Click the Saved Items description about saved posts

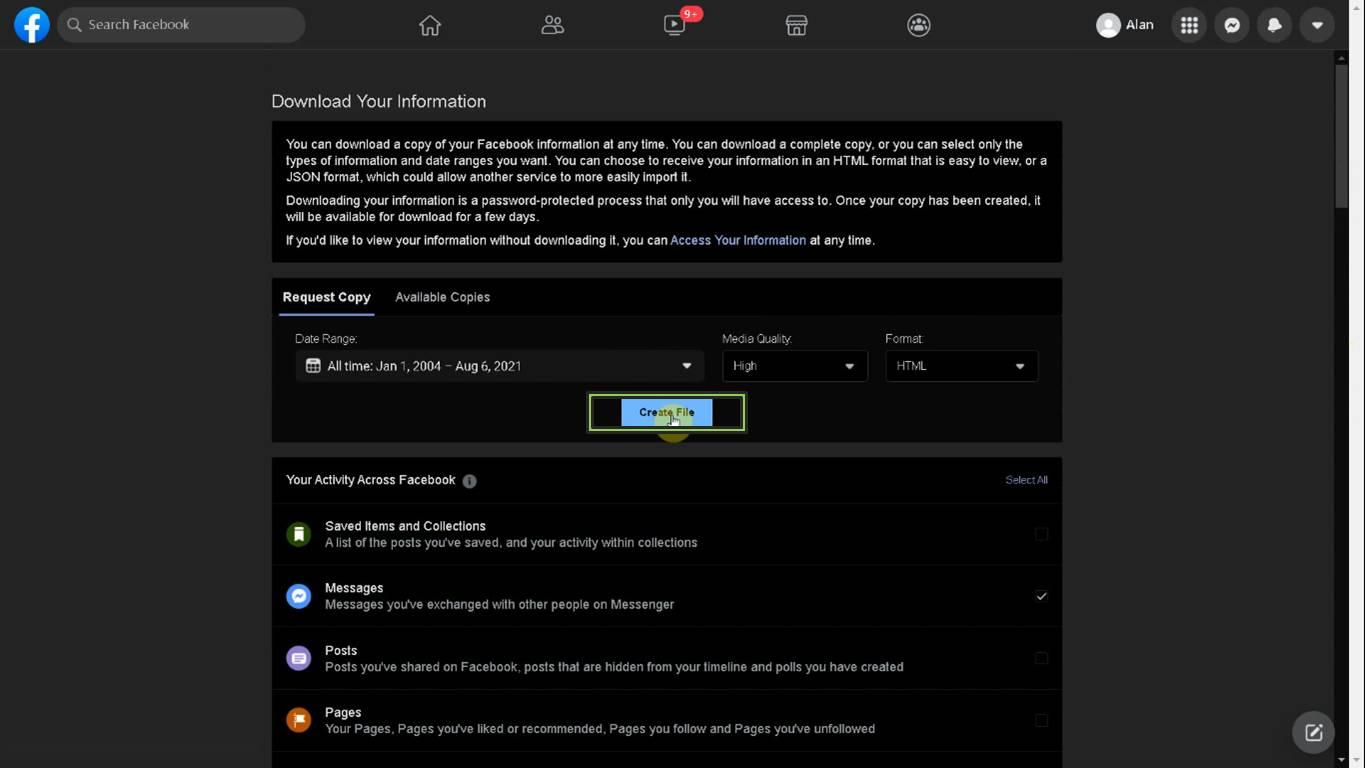[x=511, y=542]
